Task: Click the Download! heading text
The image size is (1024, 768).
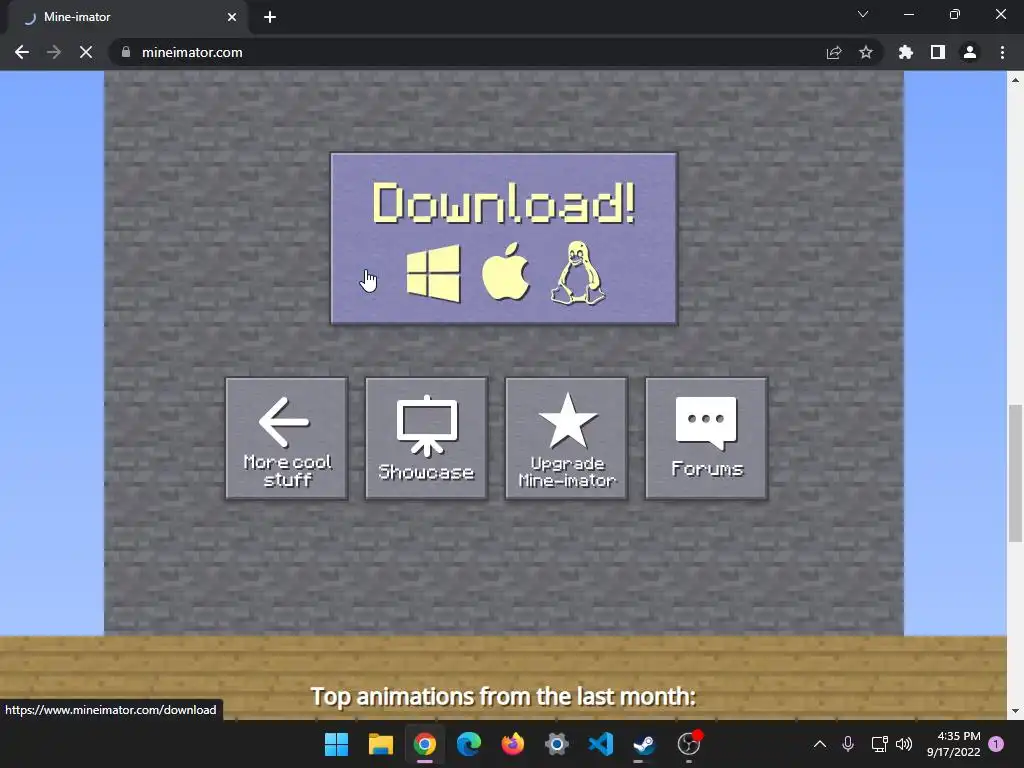Action: tap(504, 203)
